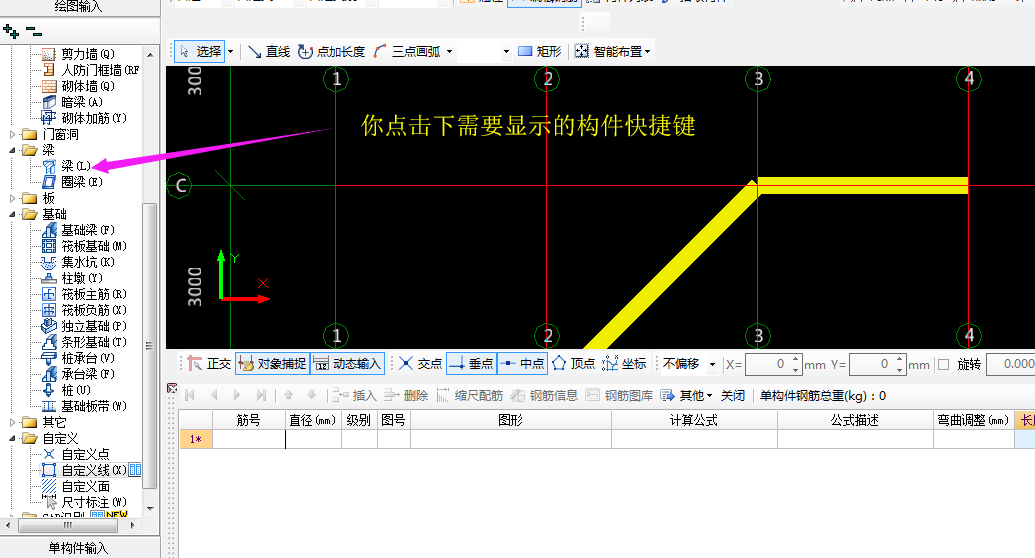Toggle 交点 snap
The height and width of the screenshot is (558, 1035).
421,364
